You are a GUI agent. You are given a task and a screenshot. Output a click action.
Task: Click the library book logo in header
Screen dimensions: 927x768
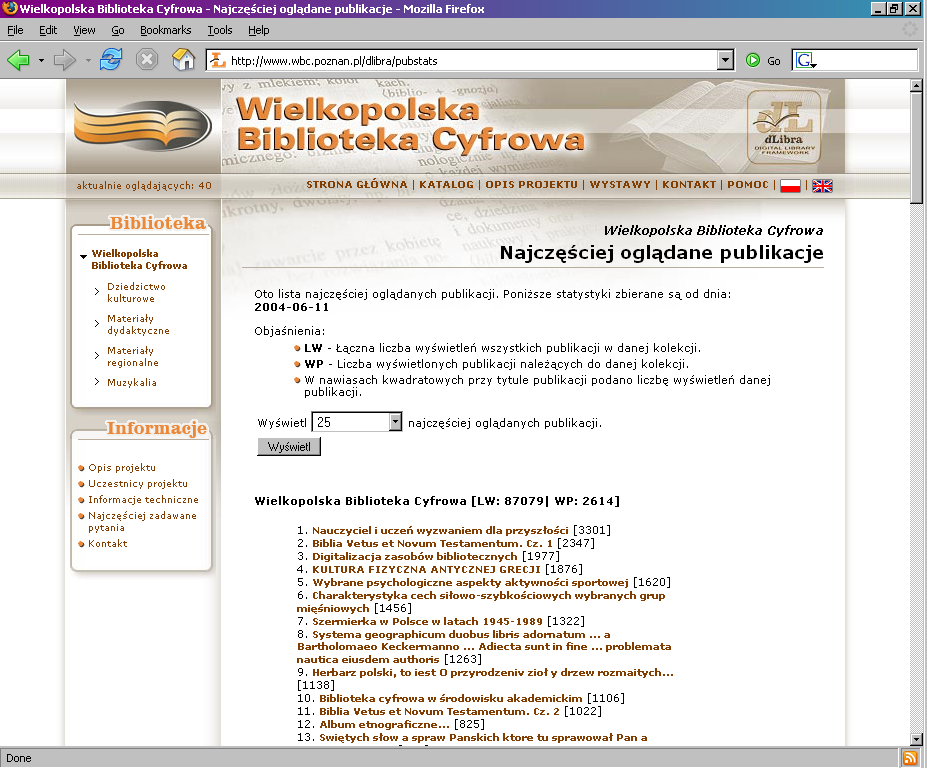tap(142, 124)
